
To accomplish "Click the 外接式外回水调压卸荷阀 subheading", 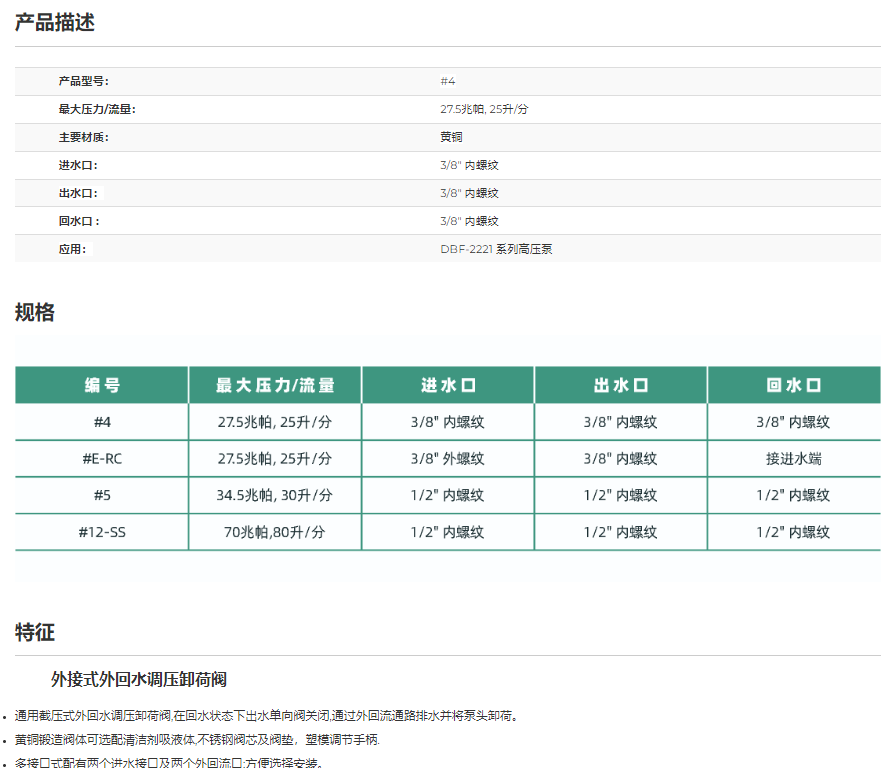I will pos(139,680).
